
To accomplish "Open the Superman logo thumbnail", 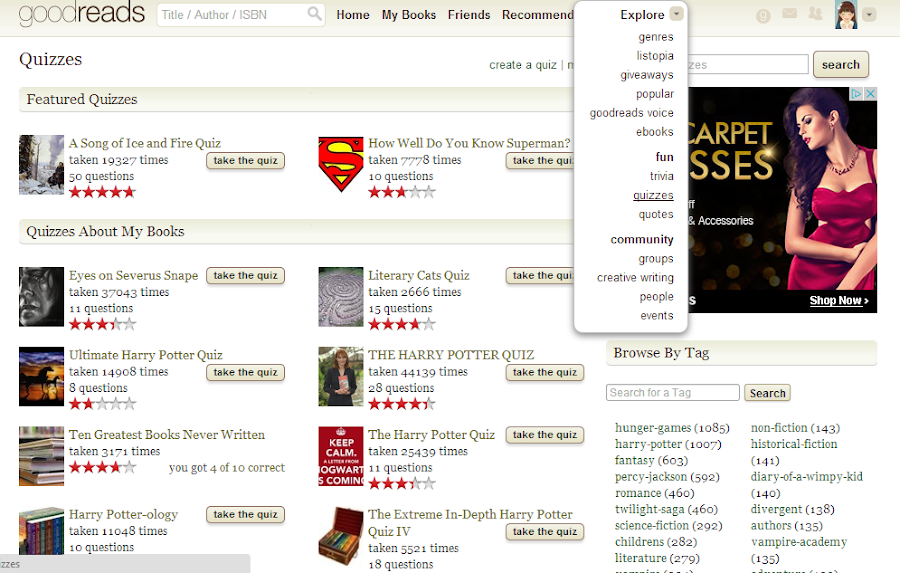I will click(341, 165).
